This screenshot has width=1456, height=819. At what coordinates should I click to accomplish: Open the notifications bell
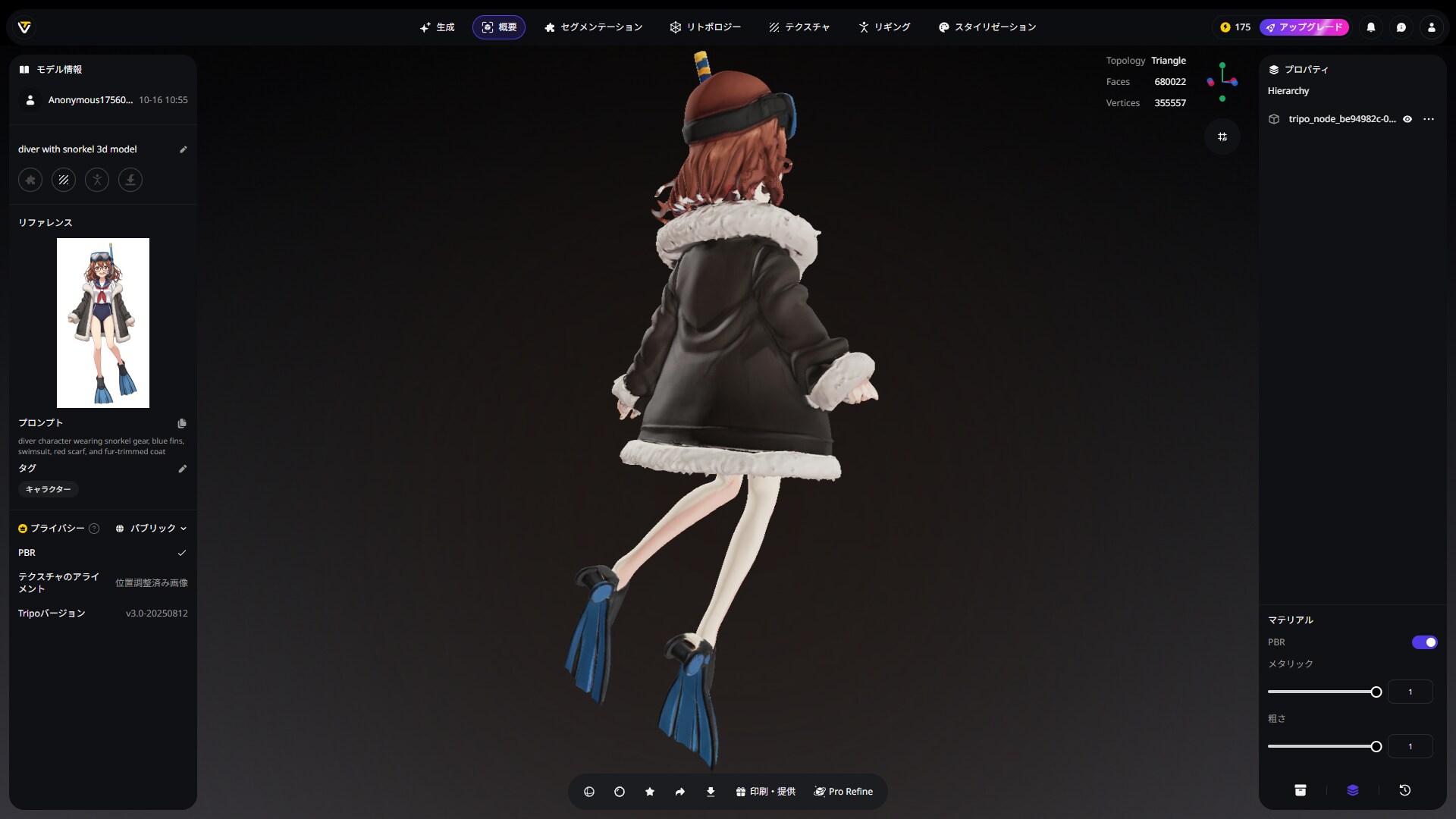click(x=1371, y=27)
